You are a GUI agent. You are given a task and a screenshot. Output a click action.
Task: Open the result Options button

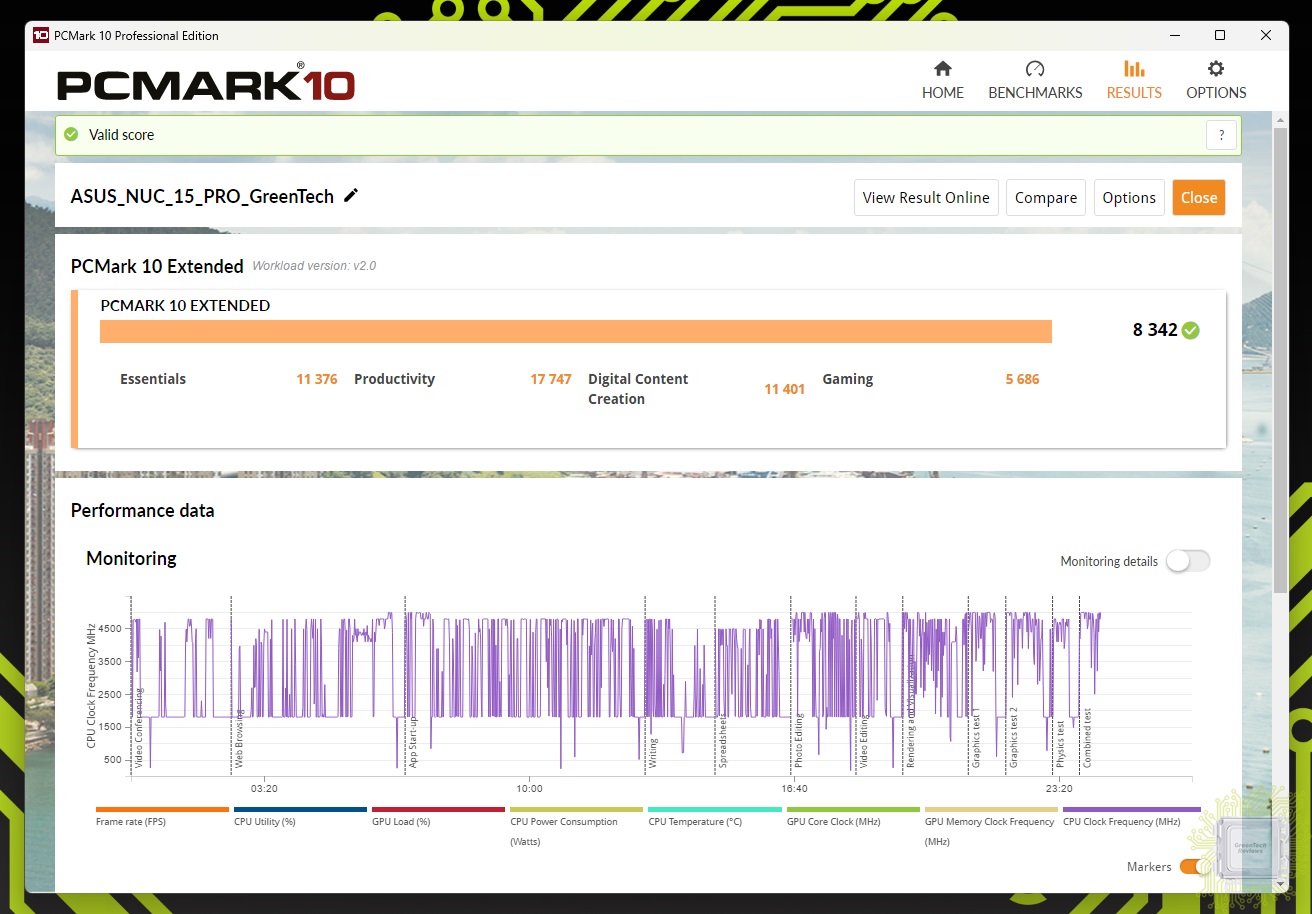[1129, 197]
